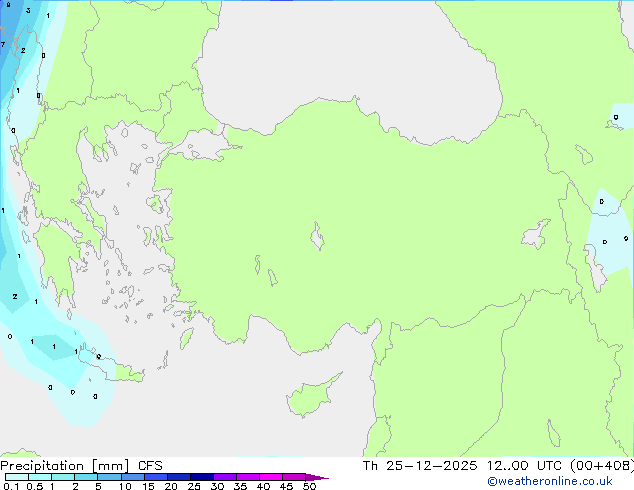Click the '(00+408)' forecast offset text
Screen dimensions: 634x490
602,466
